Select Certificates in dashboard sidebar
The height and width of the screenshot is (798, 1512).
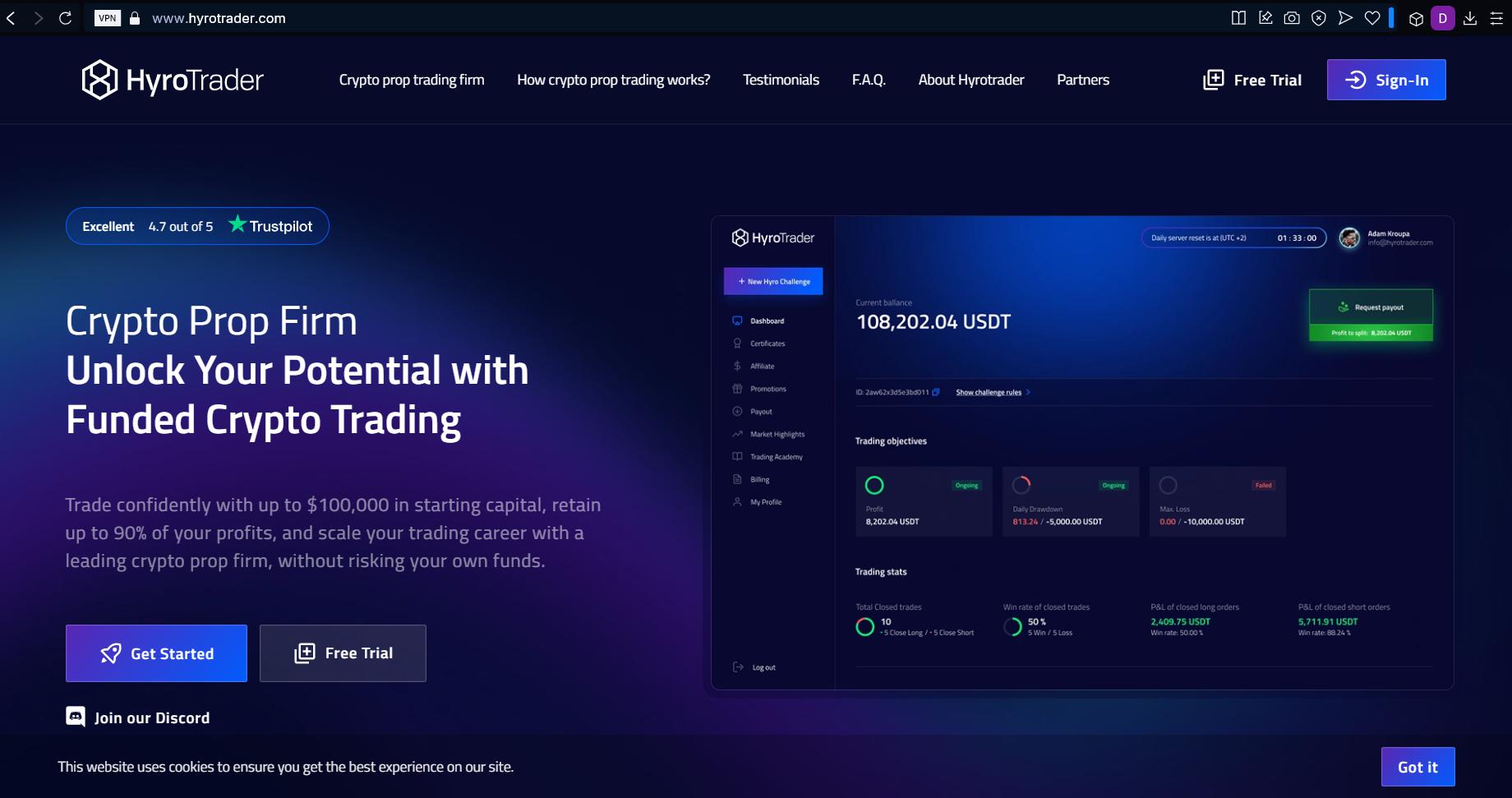(x=768, y=344)
